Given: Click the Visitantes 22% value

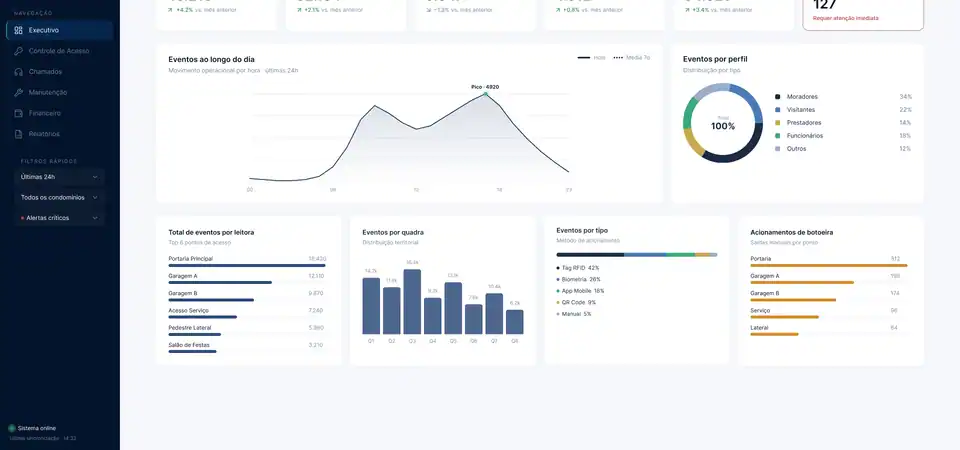Looking at the screenshot, I should click(906, 110).
